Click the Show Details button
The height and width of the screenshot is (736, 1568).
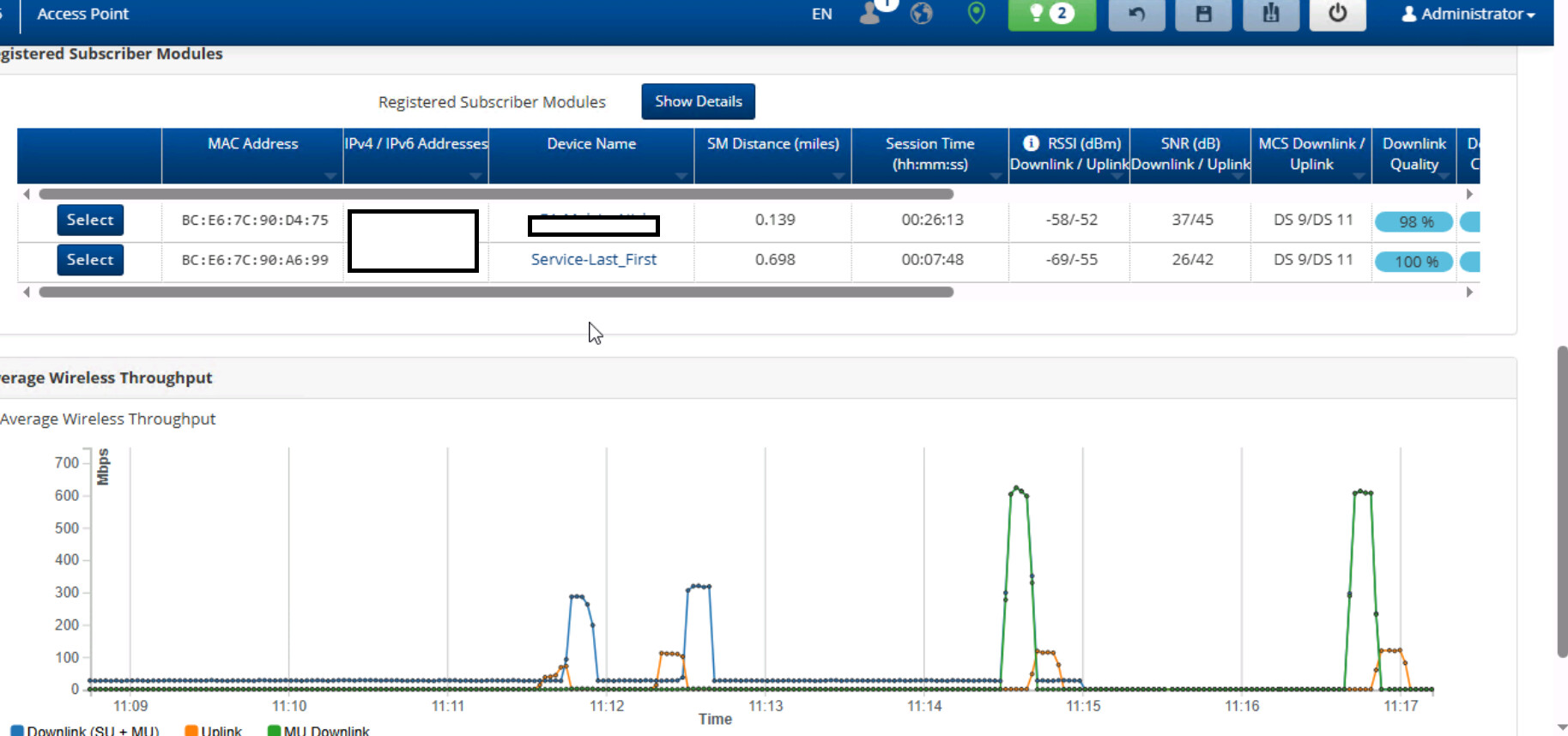click(x=698, y=101)
